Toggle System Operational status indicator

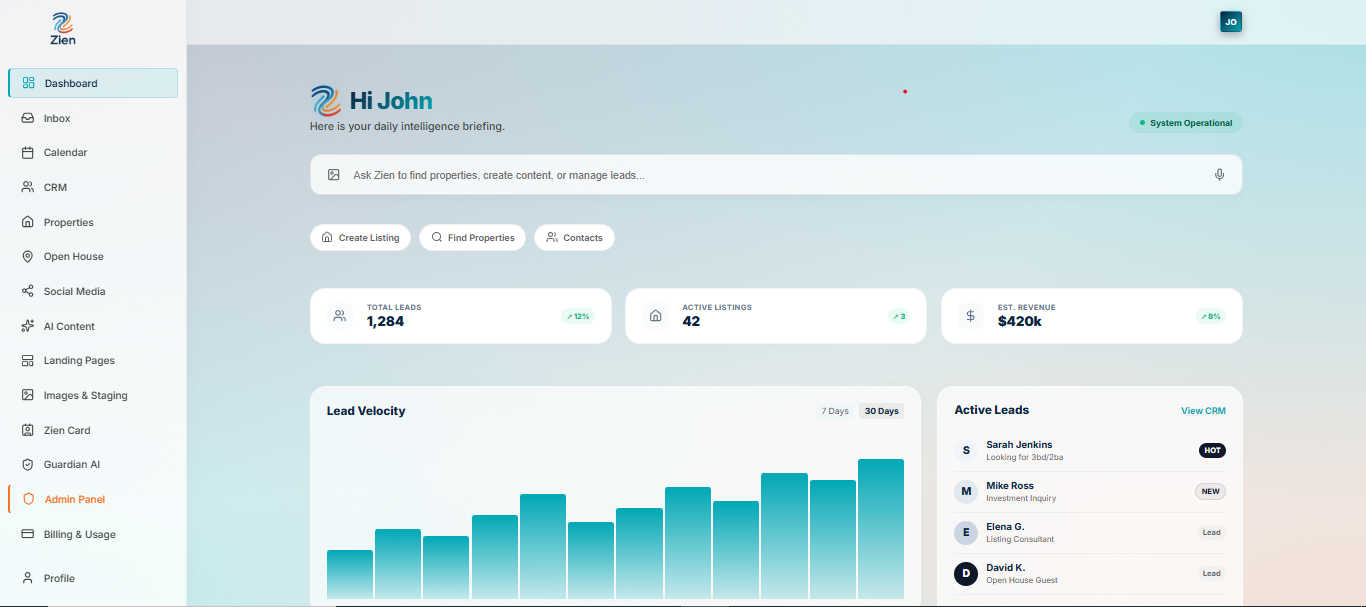tap(1185, 122)
